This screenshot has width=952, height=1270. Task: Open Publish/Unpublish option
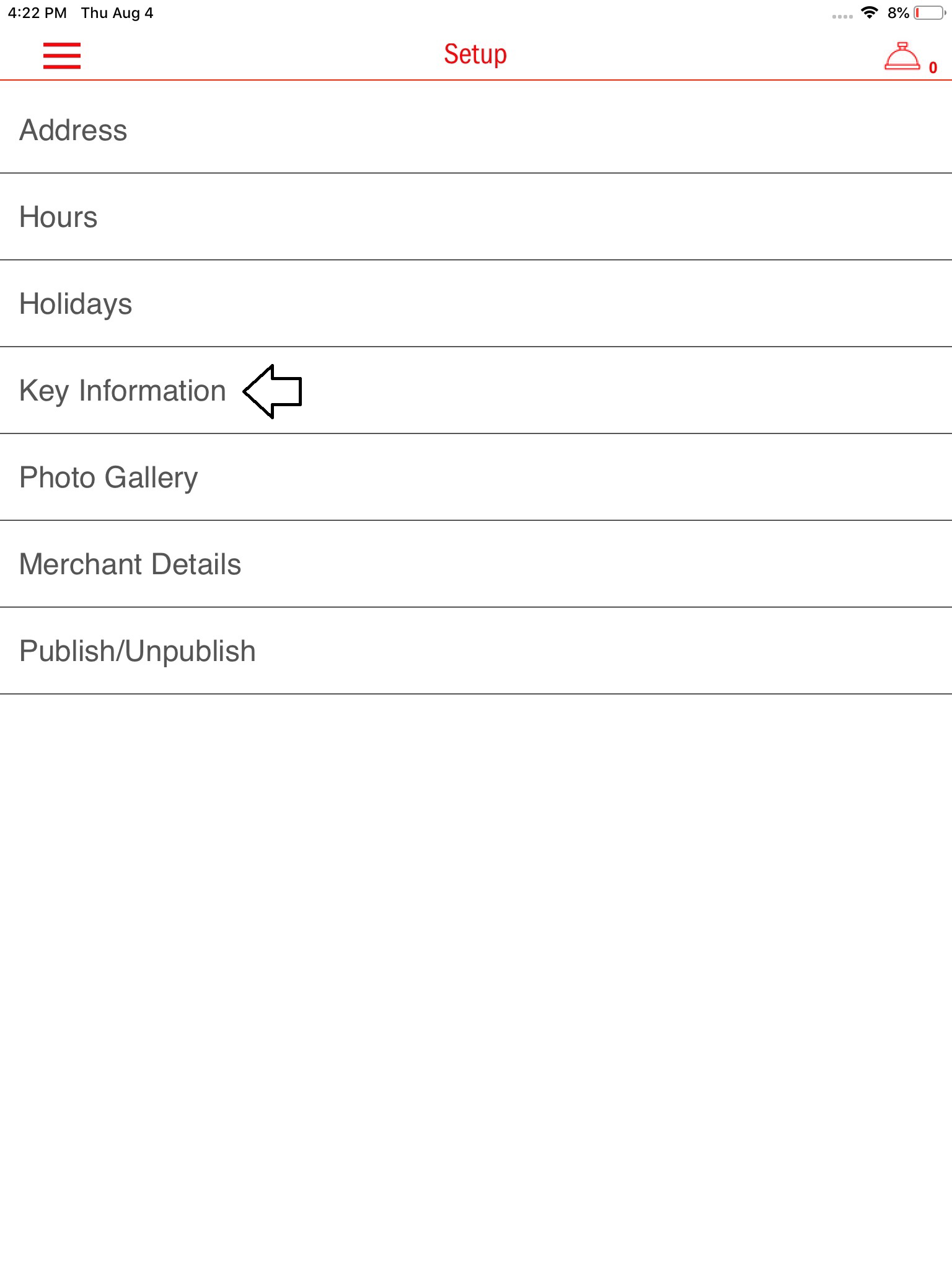138,651
